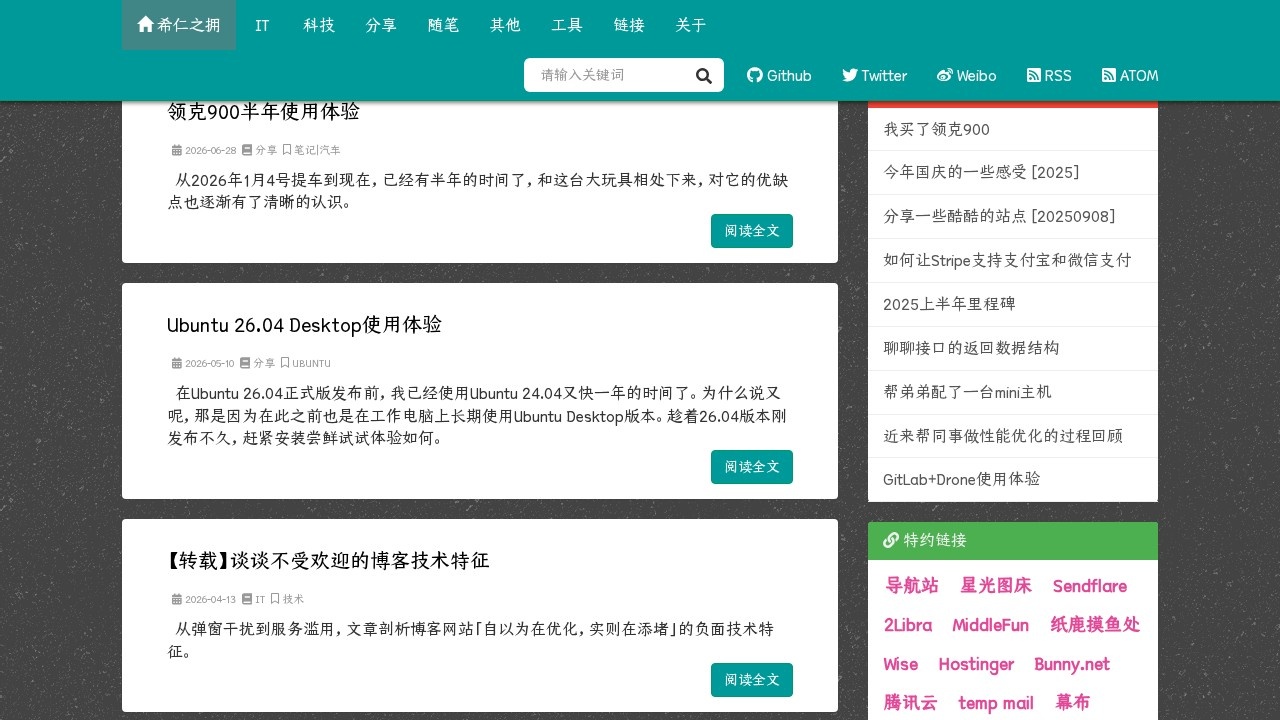Screen dimensions: 1280x720
Task: Open the 关于 navigation item
Action: (x=691, y=25)
